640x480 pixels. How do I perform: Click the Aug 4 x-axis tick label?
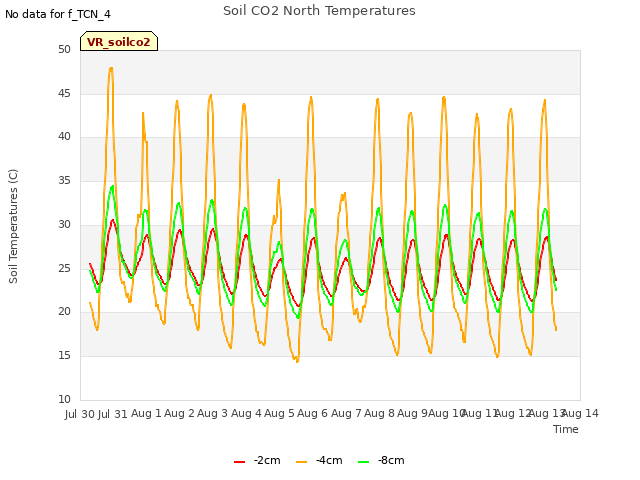click(246, 413)
